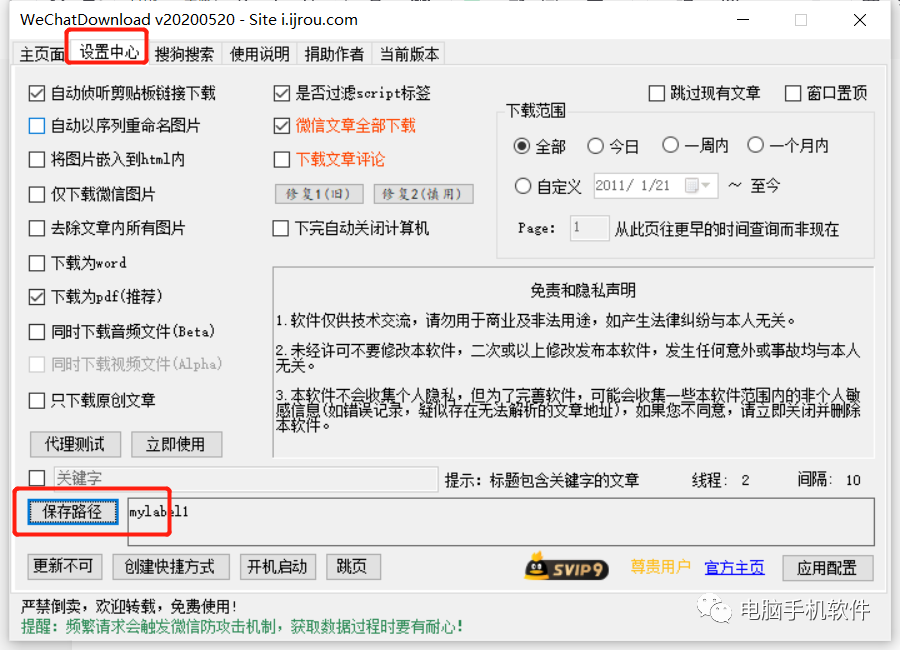Uncheck 下载为pdf(推荐) checkbox
900x650 pixels.
point(37,296)
